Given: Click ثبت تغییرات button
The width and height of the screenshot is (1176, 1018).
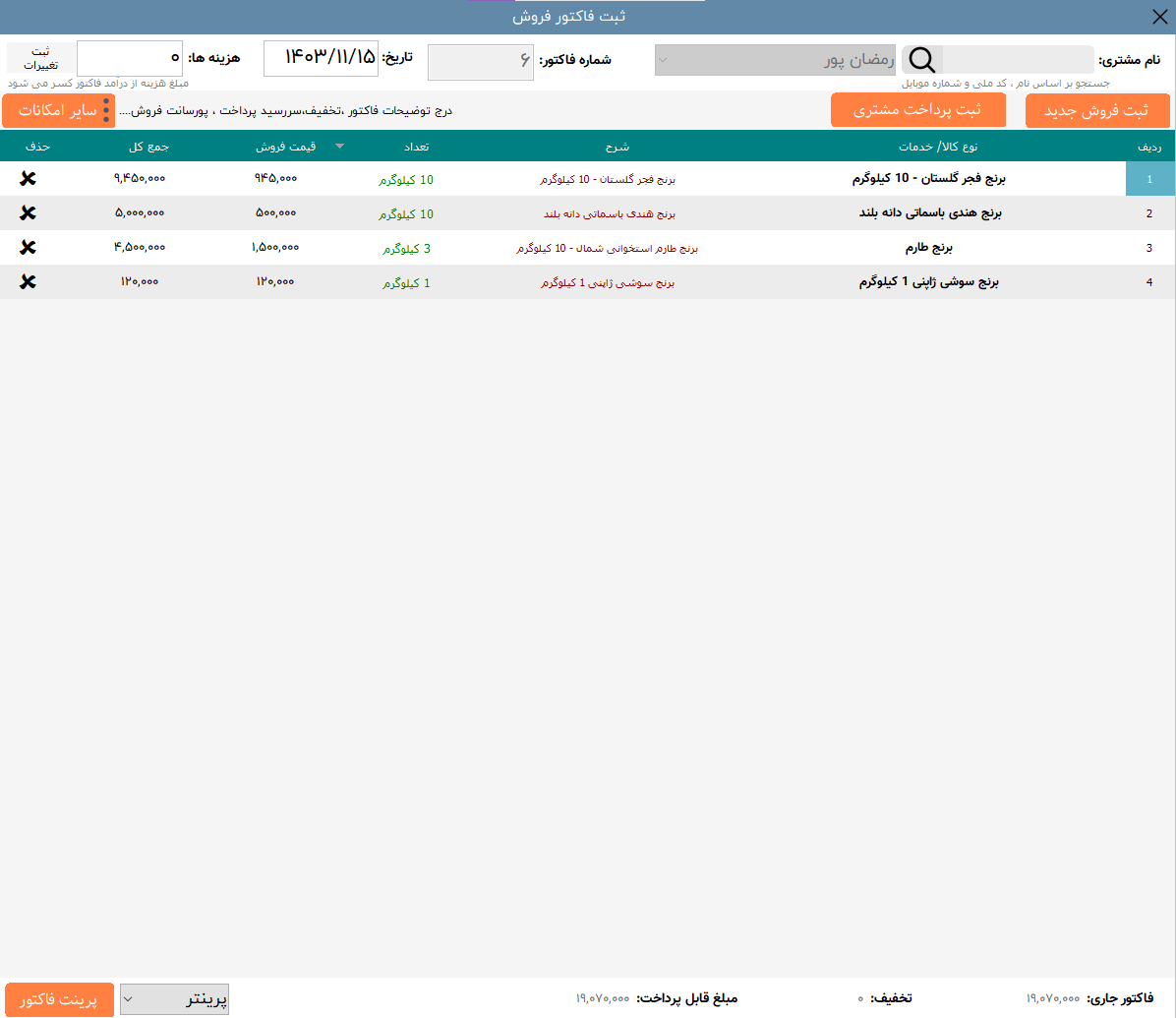Looking at the screenshot, I should point(40,58).
